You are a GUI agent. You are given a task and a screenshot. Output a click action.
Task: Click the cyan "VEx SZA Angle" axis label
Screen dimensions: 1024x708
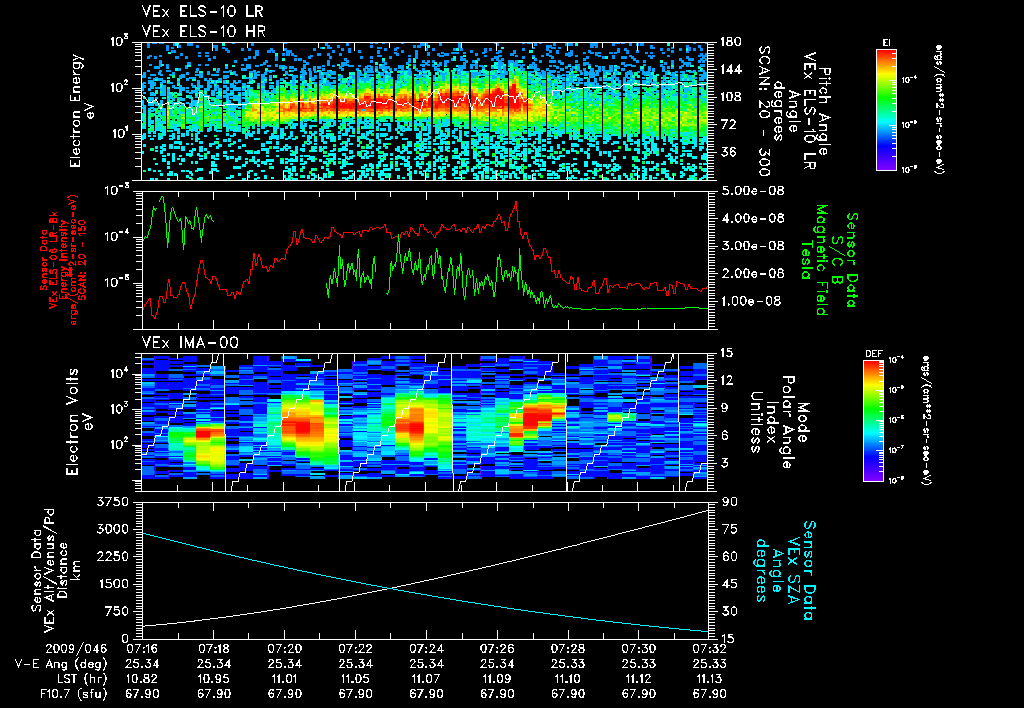tap(786, 570)
